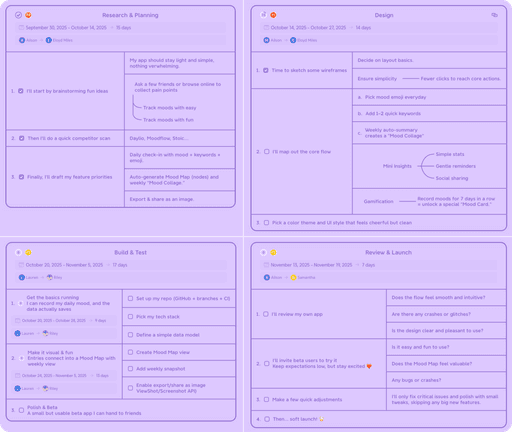512x432 pixels.
Task: Check the 'Polish & Beta' checkbox
Action: point(21,410)
